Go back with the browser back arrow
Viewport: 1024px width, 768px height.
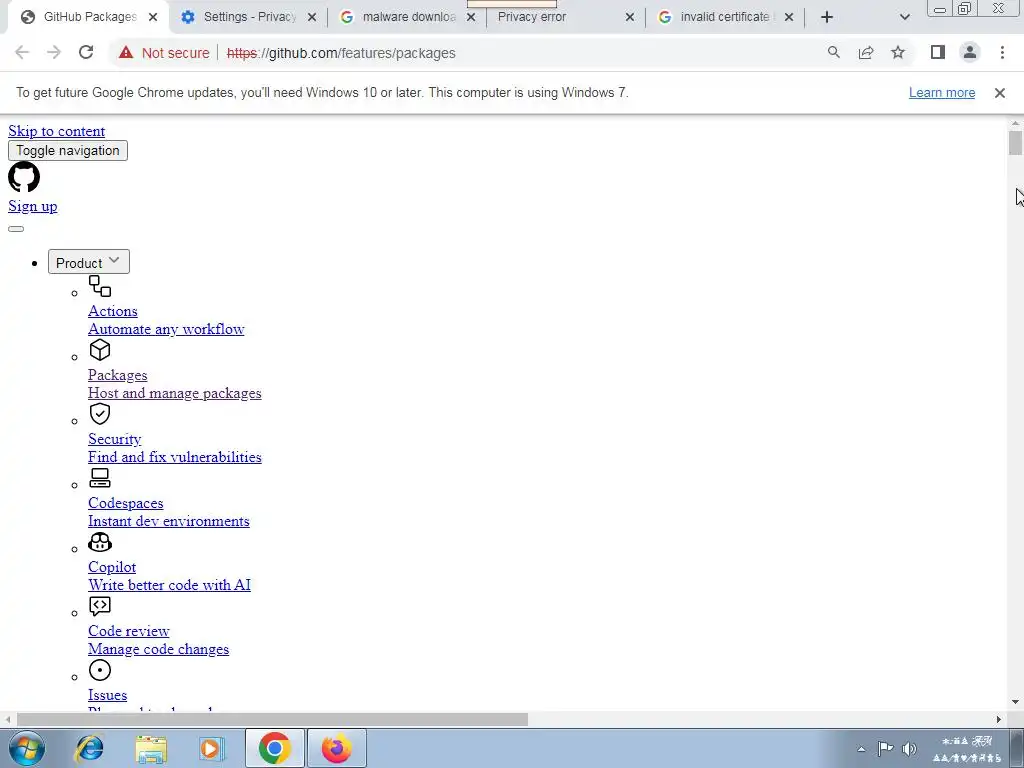(22, 52)
